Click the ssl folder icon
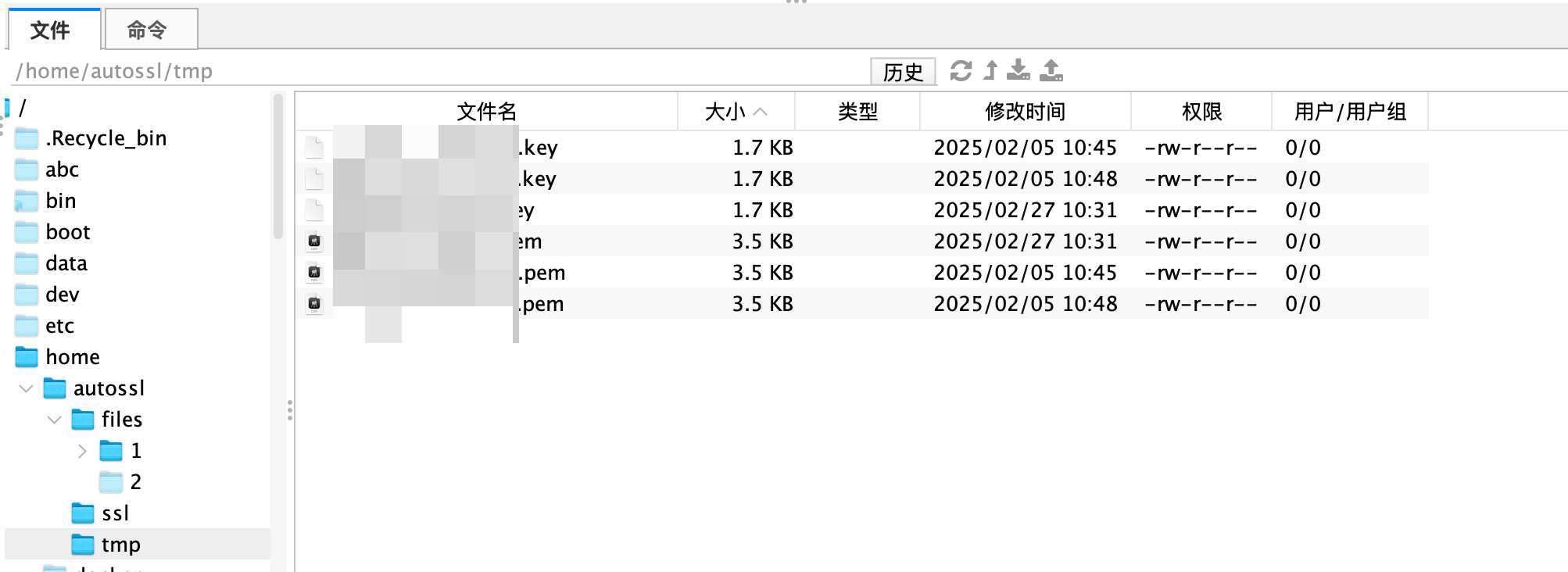Screen dimensions: 1568x572 (x=83, y=513)
